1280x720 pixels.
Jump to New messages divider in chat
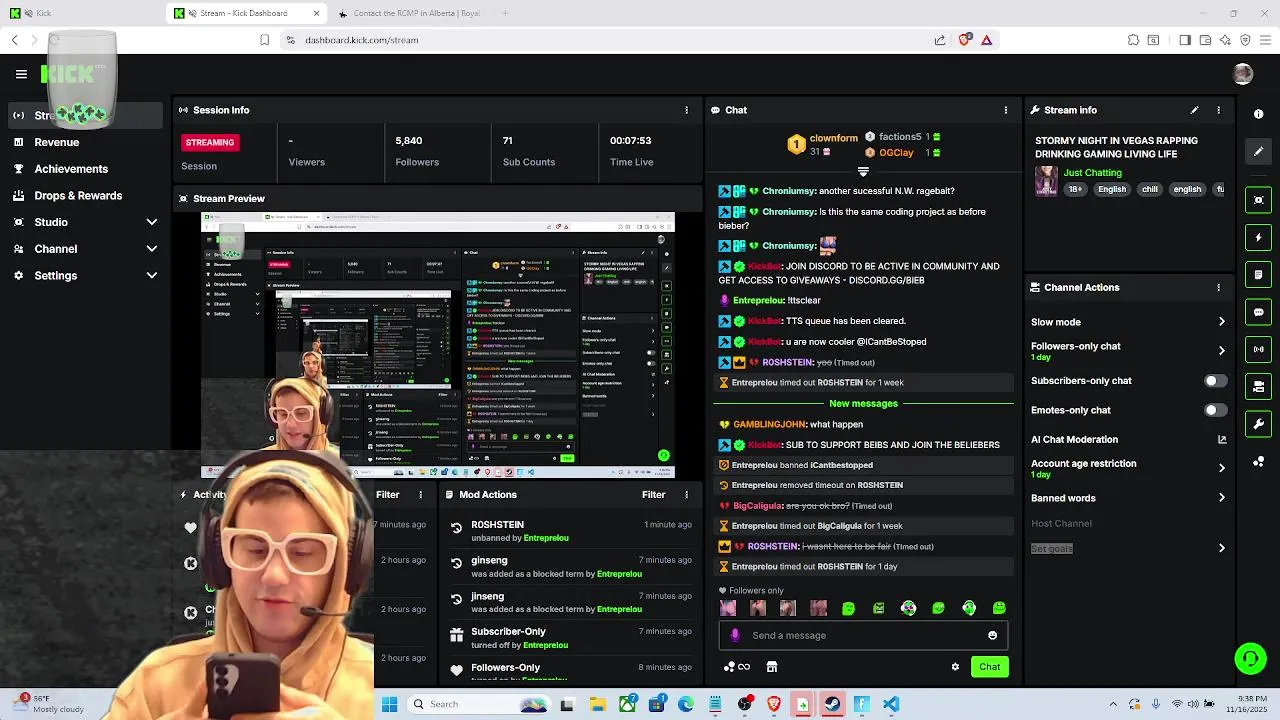[863, 404]
